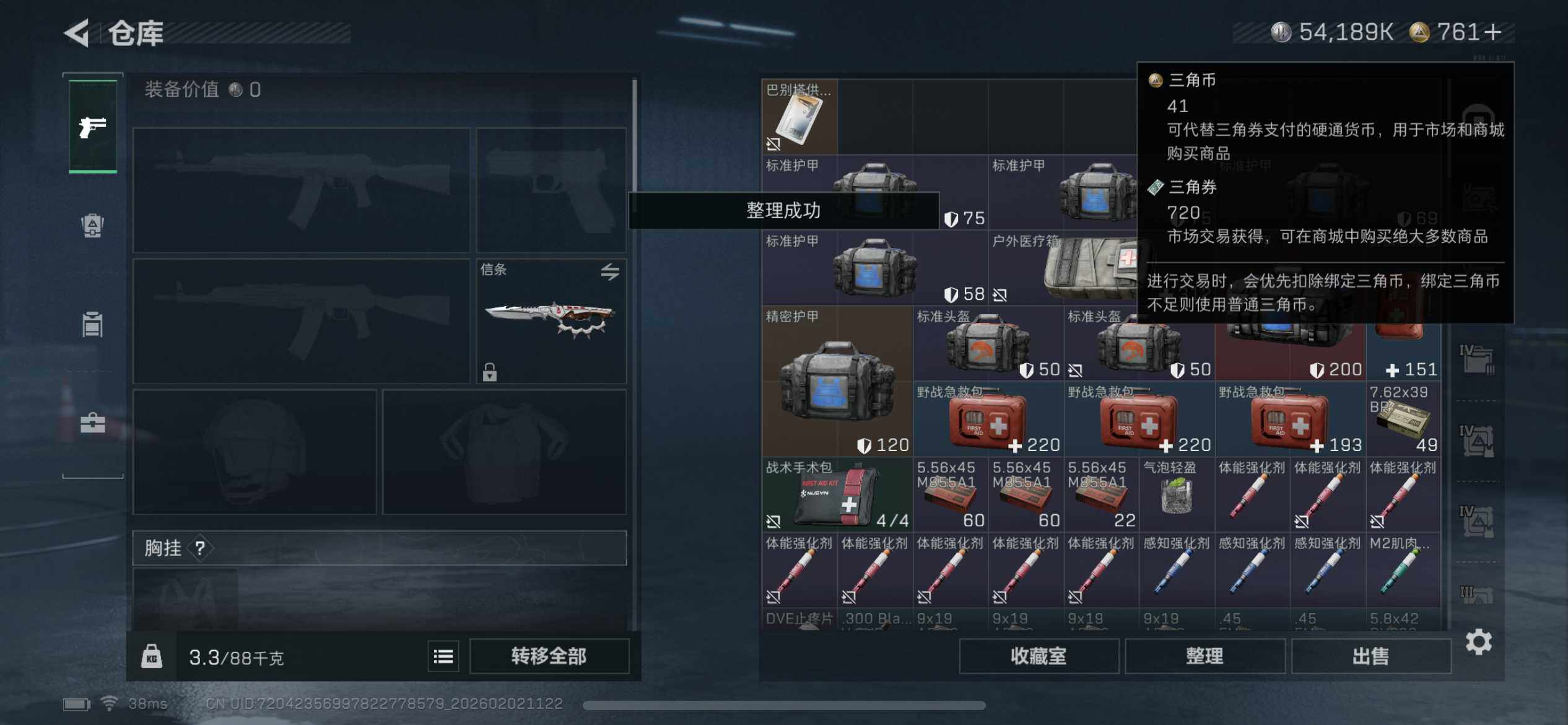Open the chest rig tab icon
This screenshot has width=1568, height=725.
93,324
